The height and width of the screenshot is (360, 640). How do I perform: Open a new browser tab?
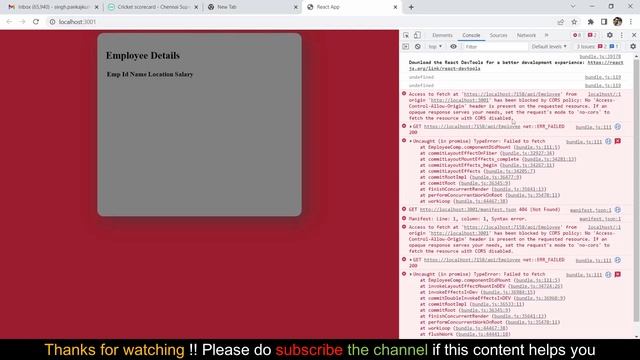click(411, 7)
